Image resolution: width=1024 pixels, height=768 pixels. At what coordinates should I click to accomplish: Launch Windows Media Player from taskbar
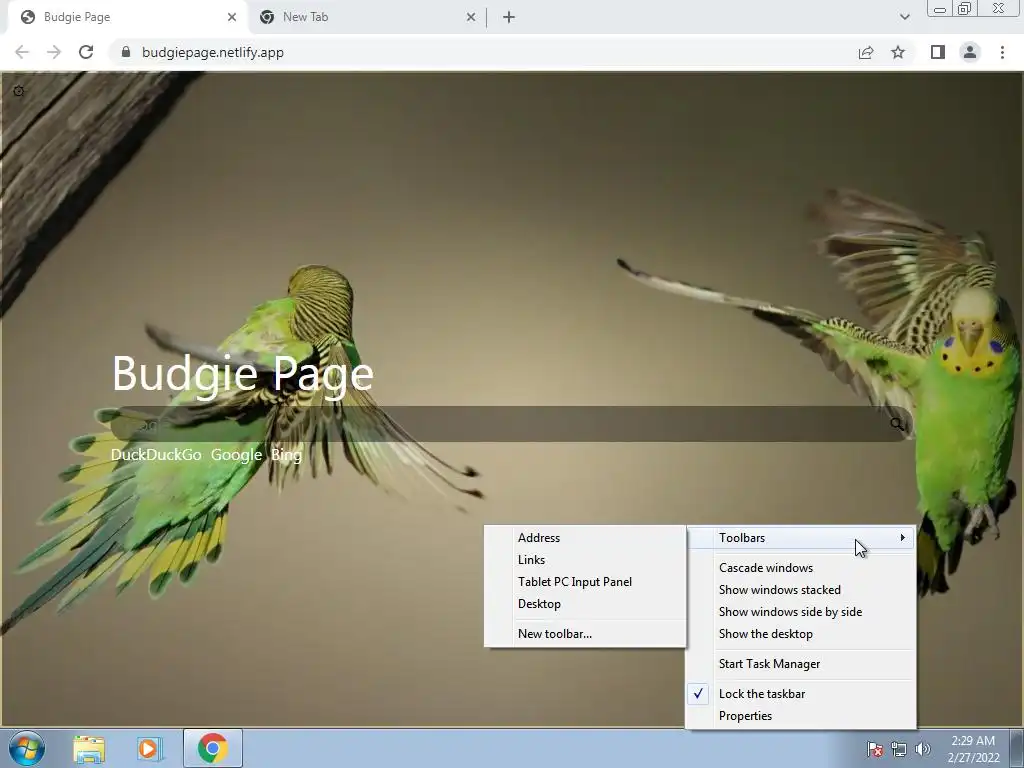[150, 748]
